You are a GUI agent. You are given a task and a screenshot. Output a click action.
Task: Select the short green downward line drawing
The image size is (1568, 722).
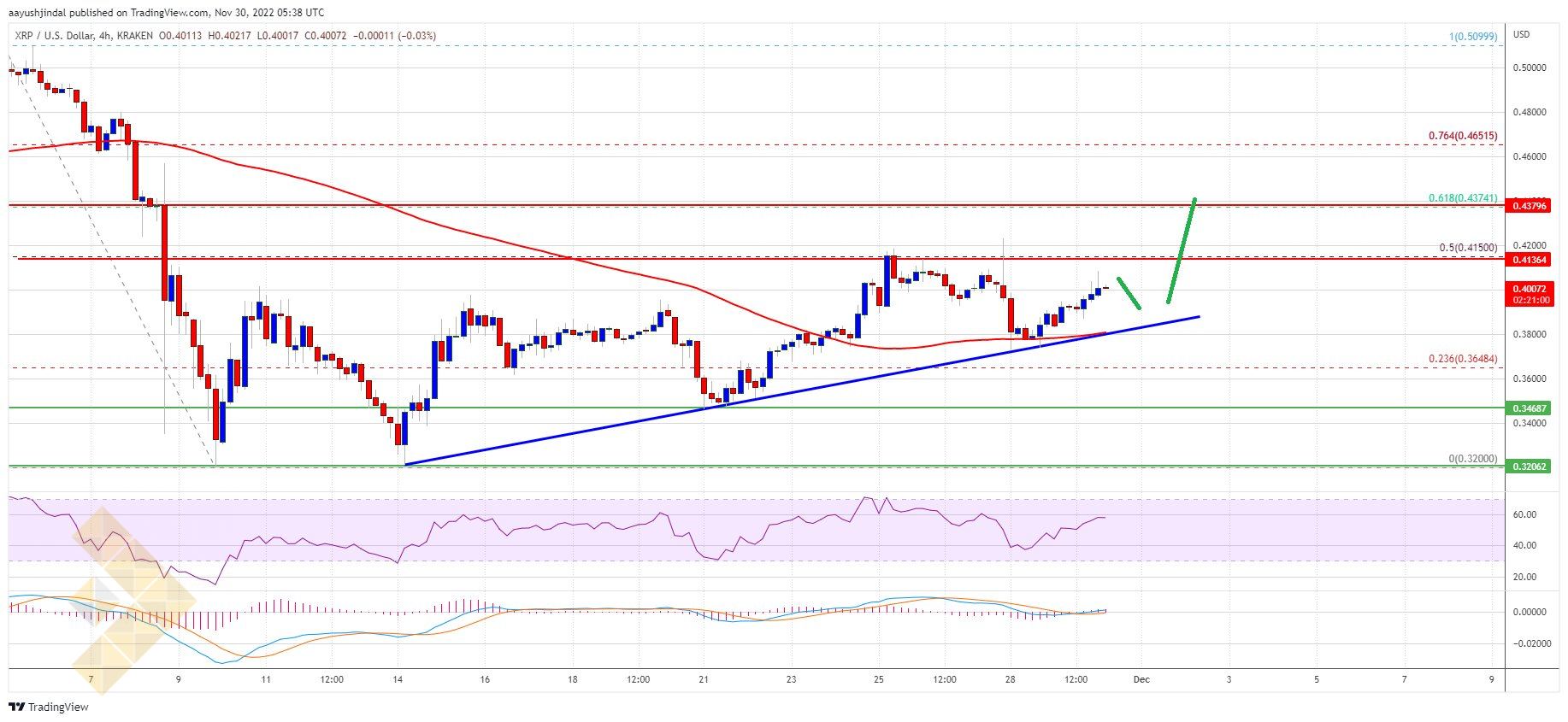[x=1129, y=293]
